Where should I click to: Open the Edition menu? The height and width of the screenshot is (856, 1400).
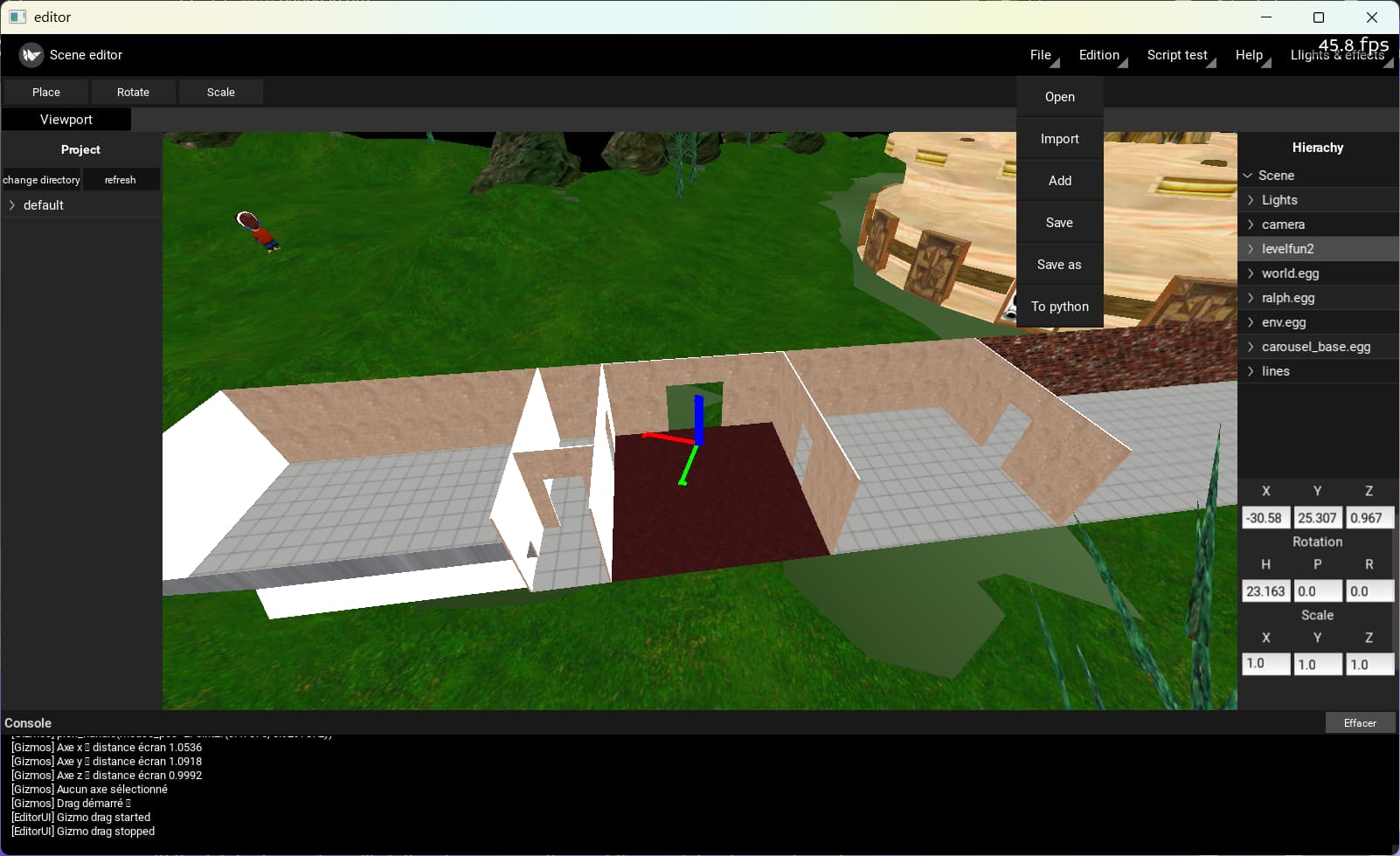tap(1099, 55)
